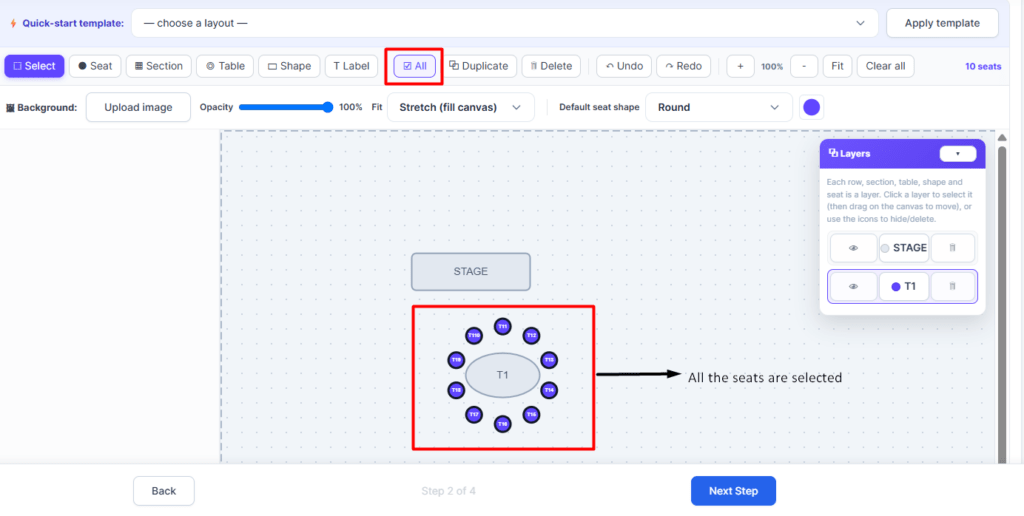Choose the Seat tool
This screenshot has height=516, width=1024.
95,66
